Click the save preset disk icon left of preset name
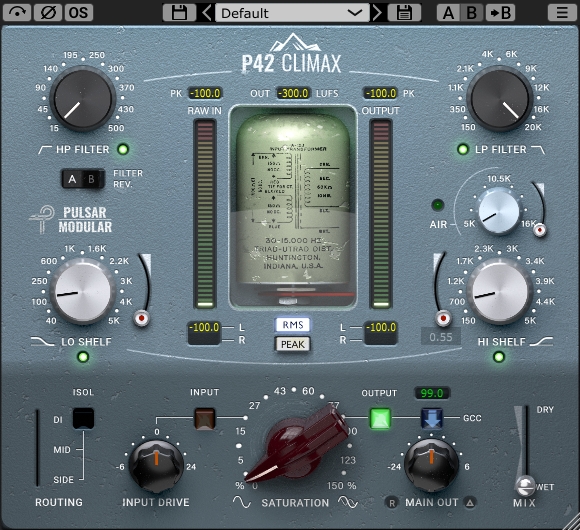Image resolution: width=580 pixels, height=530 pixels. coord(179,13)
